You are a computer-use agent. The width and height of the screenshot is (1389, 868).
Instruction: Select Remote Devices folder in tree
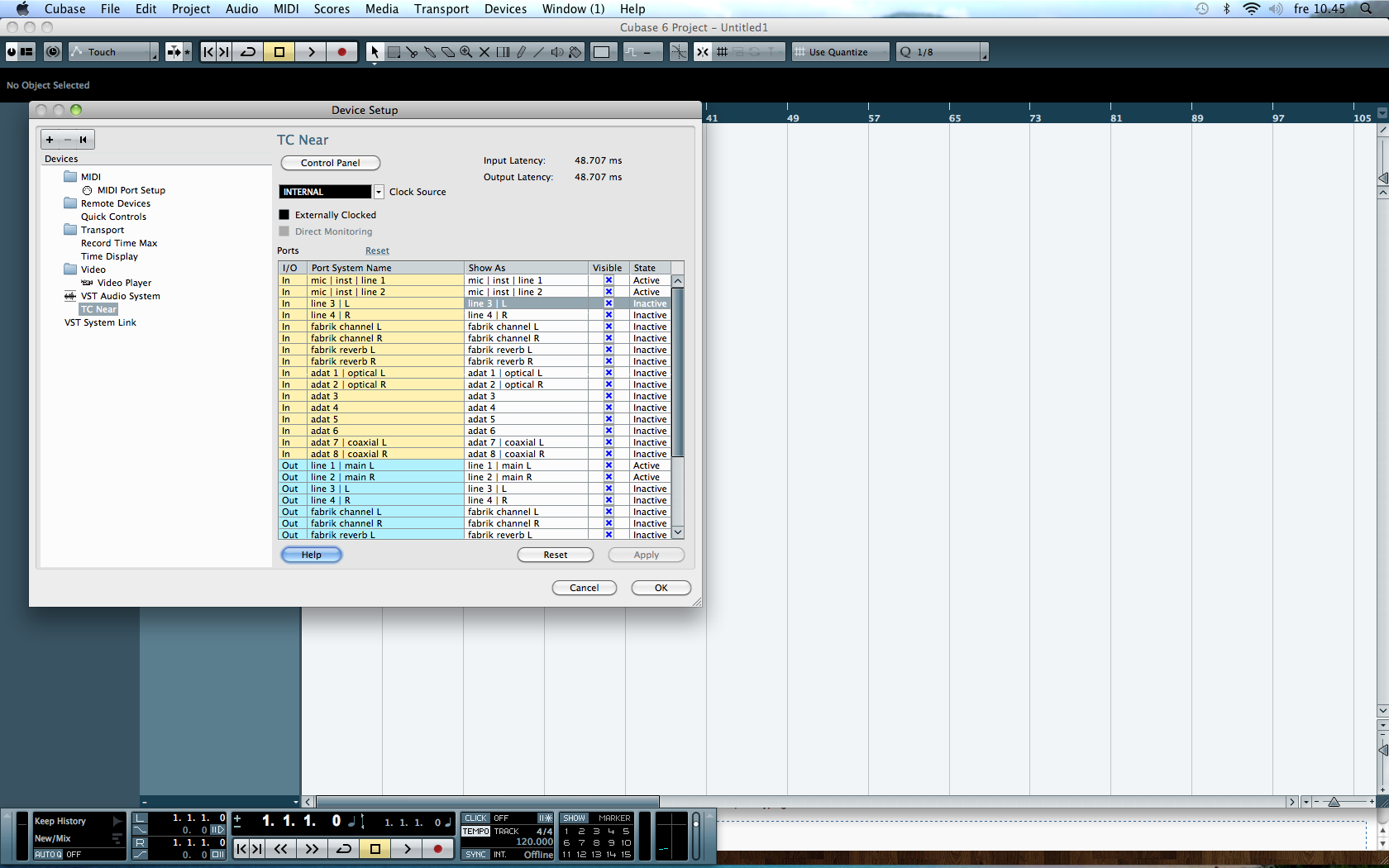click(x=115, y=203)
